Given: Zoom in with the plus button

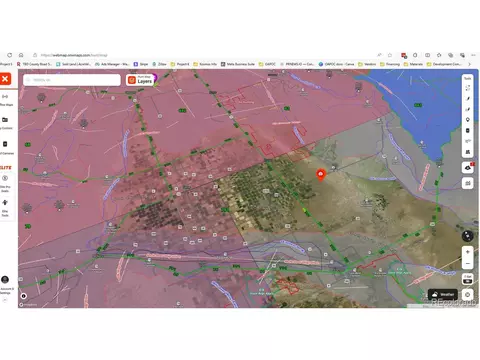Looking at the screenshot, I should coord(468,252).
